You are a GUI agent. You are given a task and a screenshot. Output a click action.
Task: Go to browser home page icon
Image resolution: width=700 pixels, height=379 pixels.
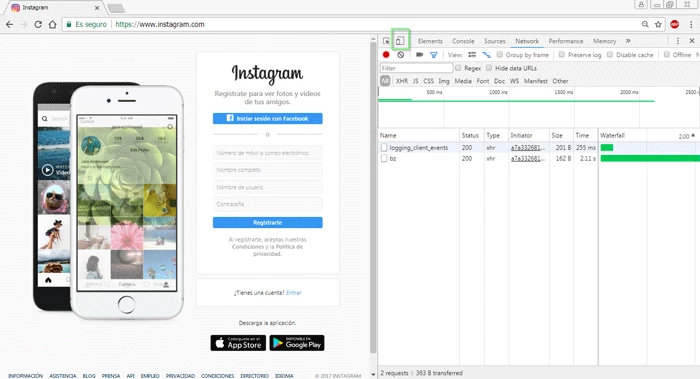(x=52, y=25)
